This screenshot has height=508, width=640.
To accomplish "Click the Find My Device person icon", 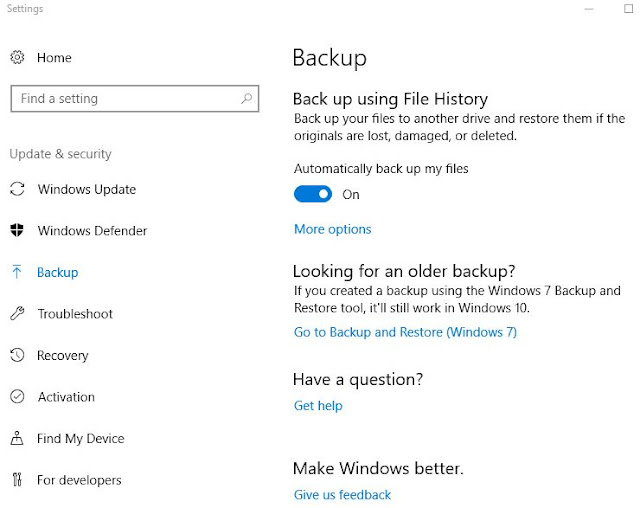I will (17, 438).
